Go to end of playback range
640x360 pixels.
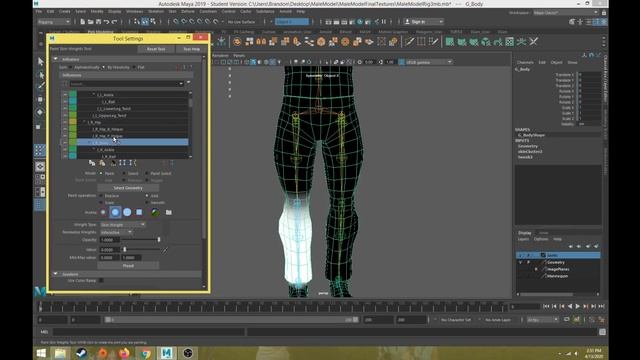pos(601,306)
